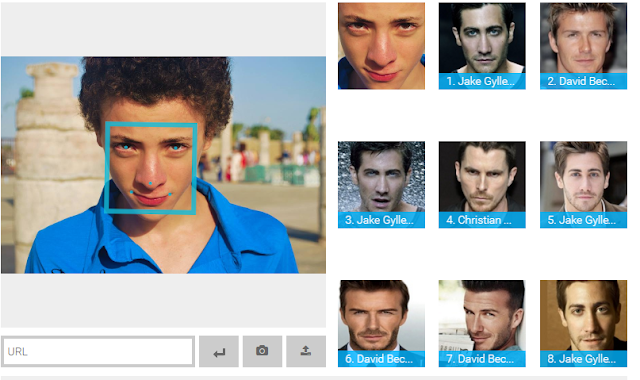Open result 2 David Bec... thumbnail

(x=583, y=46)
